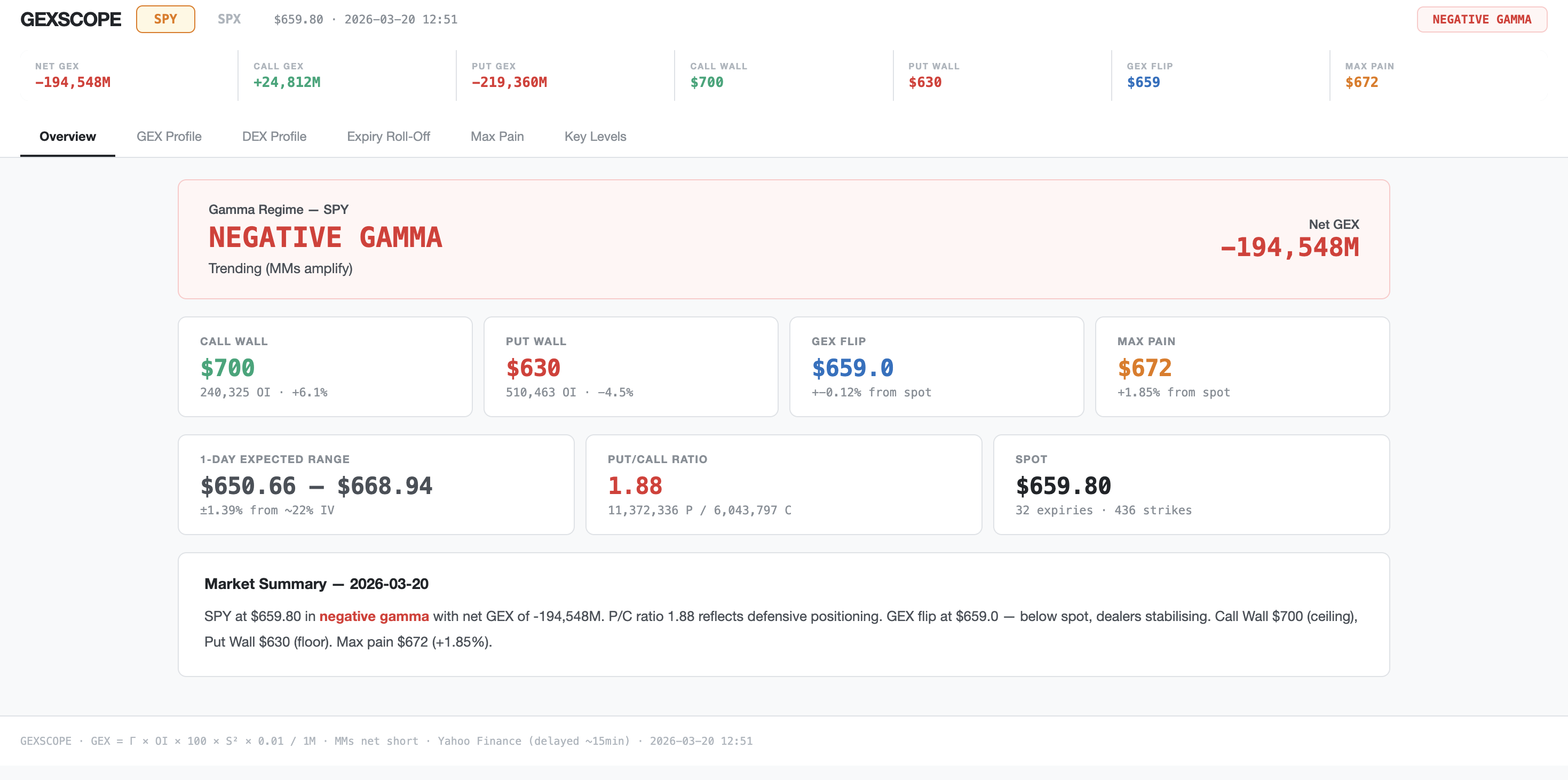Click the Call Wall $700 card

[324, 367]
